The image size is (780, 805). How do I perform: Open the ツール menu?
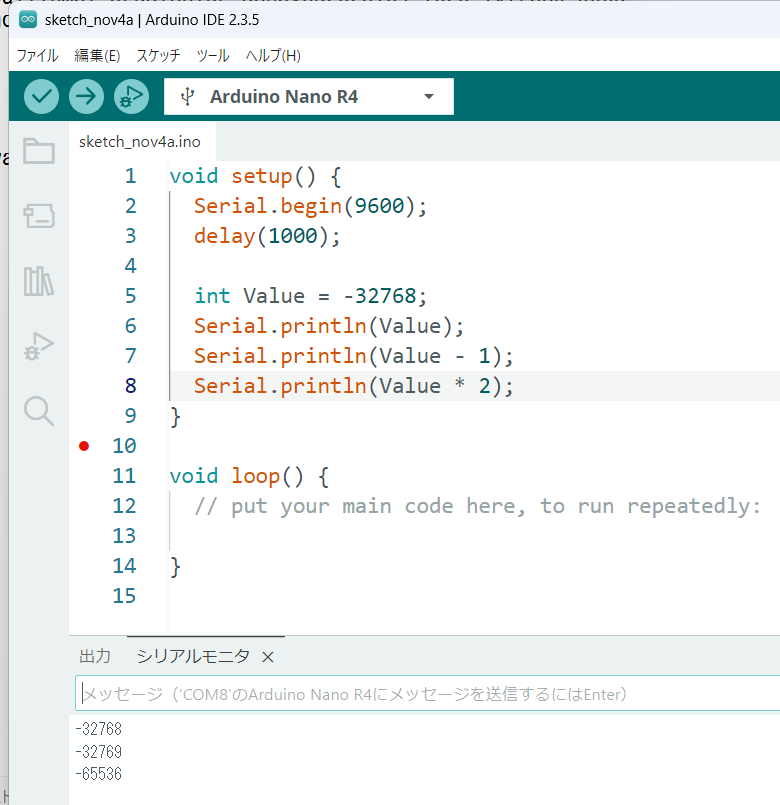[x=212, y=56]
